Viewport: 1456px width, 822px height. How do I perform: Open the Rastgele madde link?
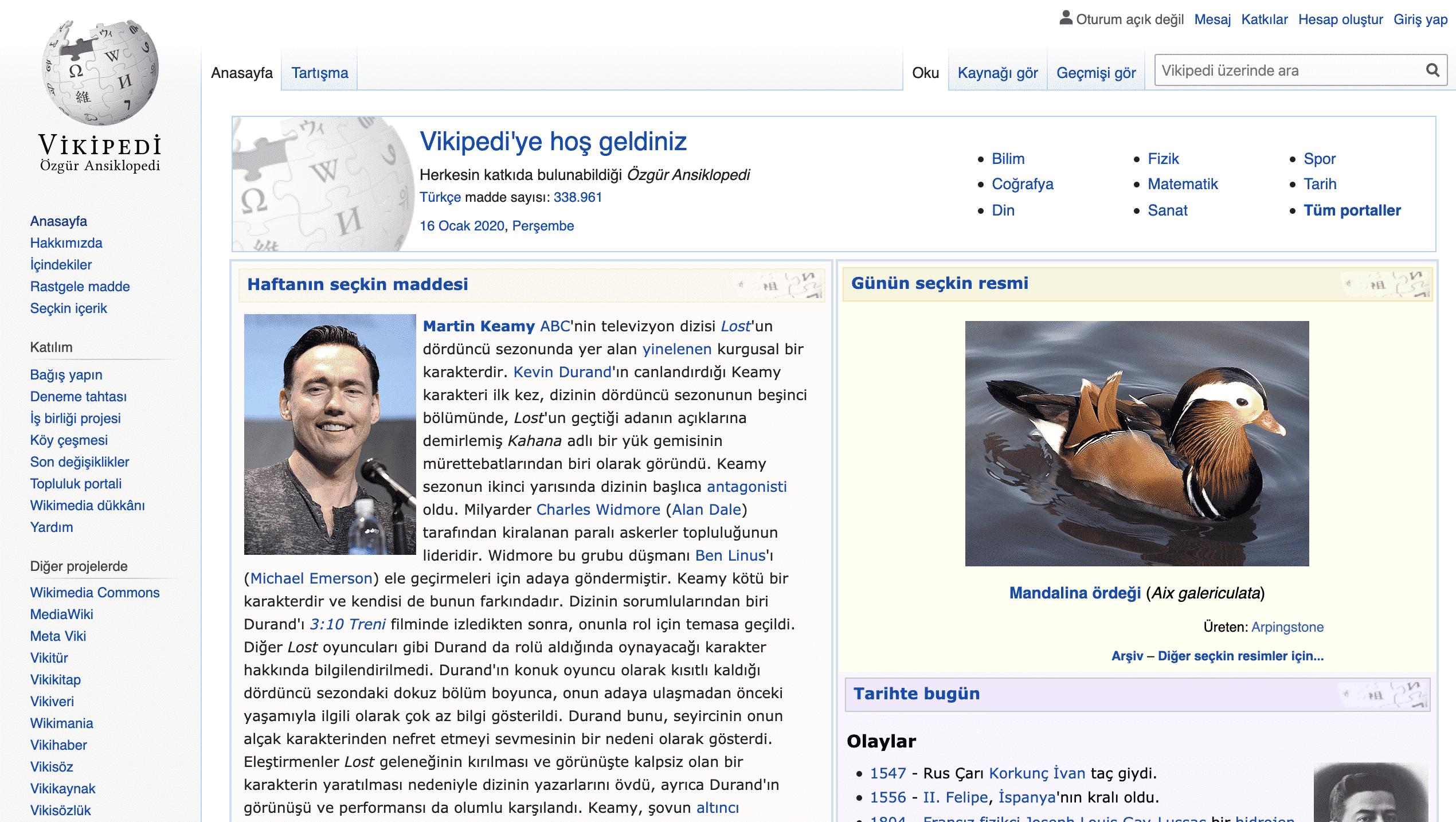(80, 287)
